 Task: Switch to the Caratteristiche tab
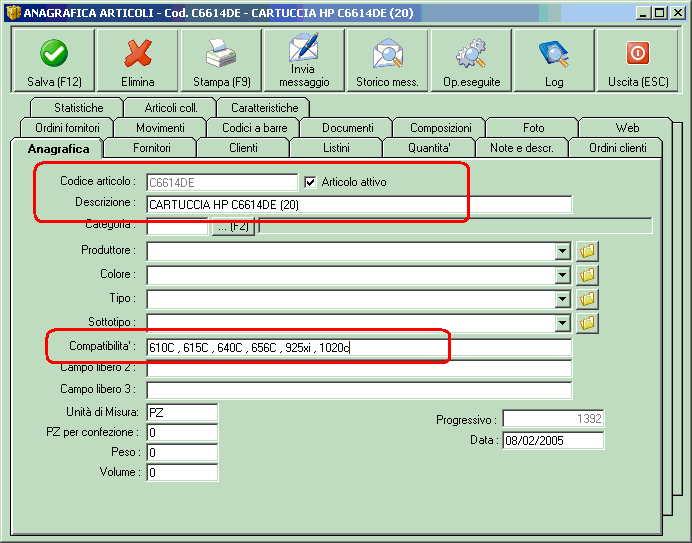click(264, 108)
